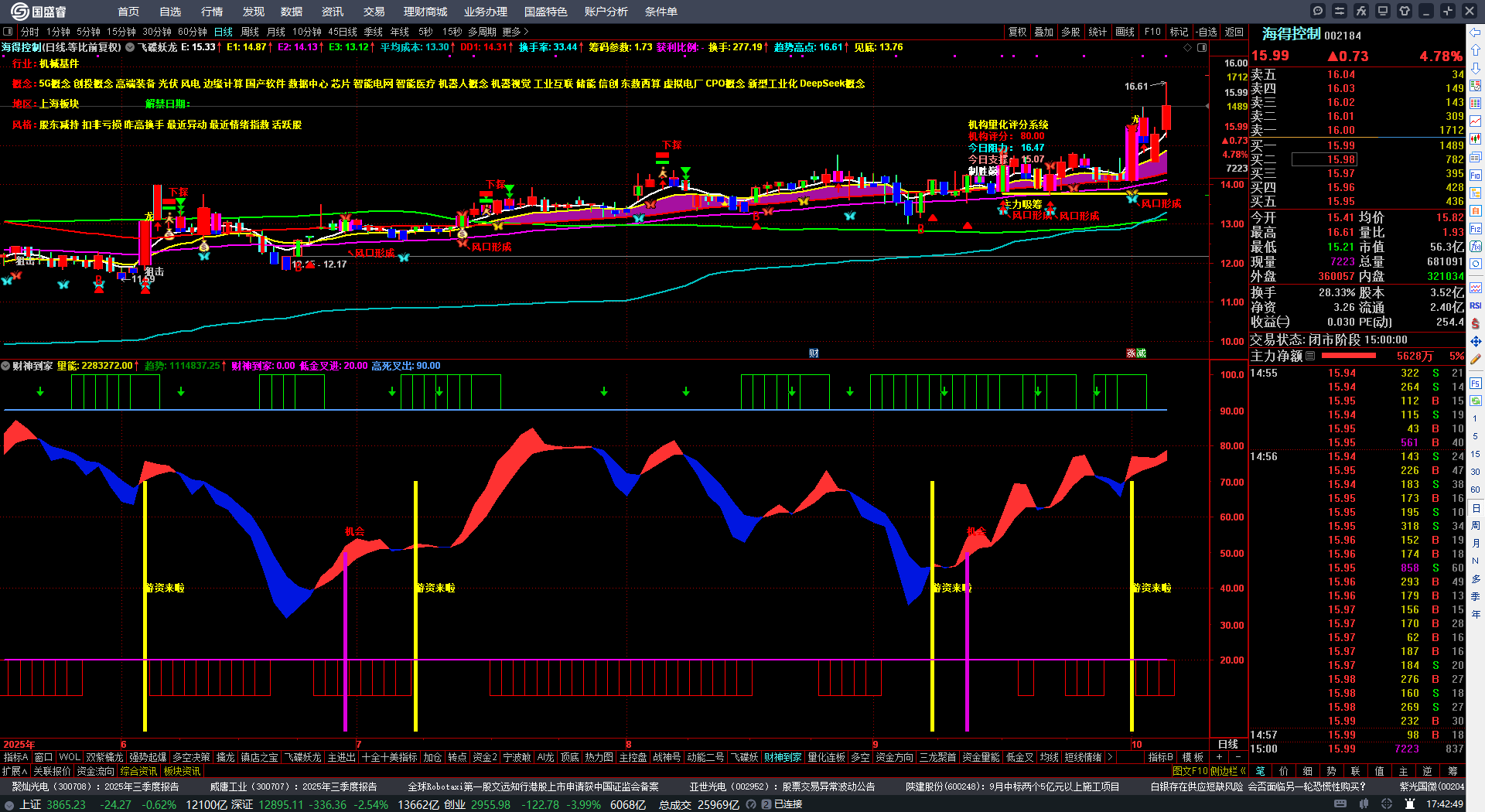Click the zoom in plus button under 日线
Screen dimensions: 1485x812
pos(1219,757)
